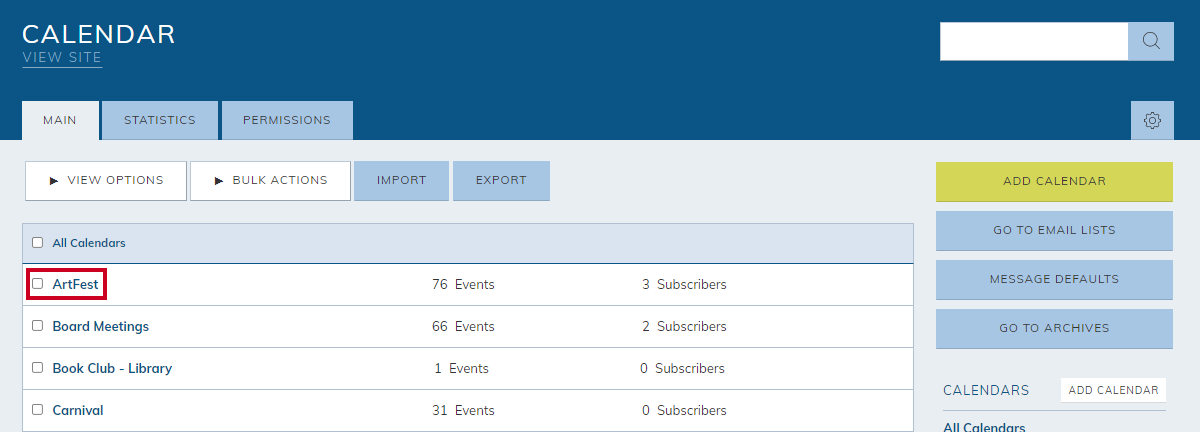Screen dimensions: 1200x432
Task: Go to the Permissions tab
Action: pos(287,120)
